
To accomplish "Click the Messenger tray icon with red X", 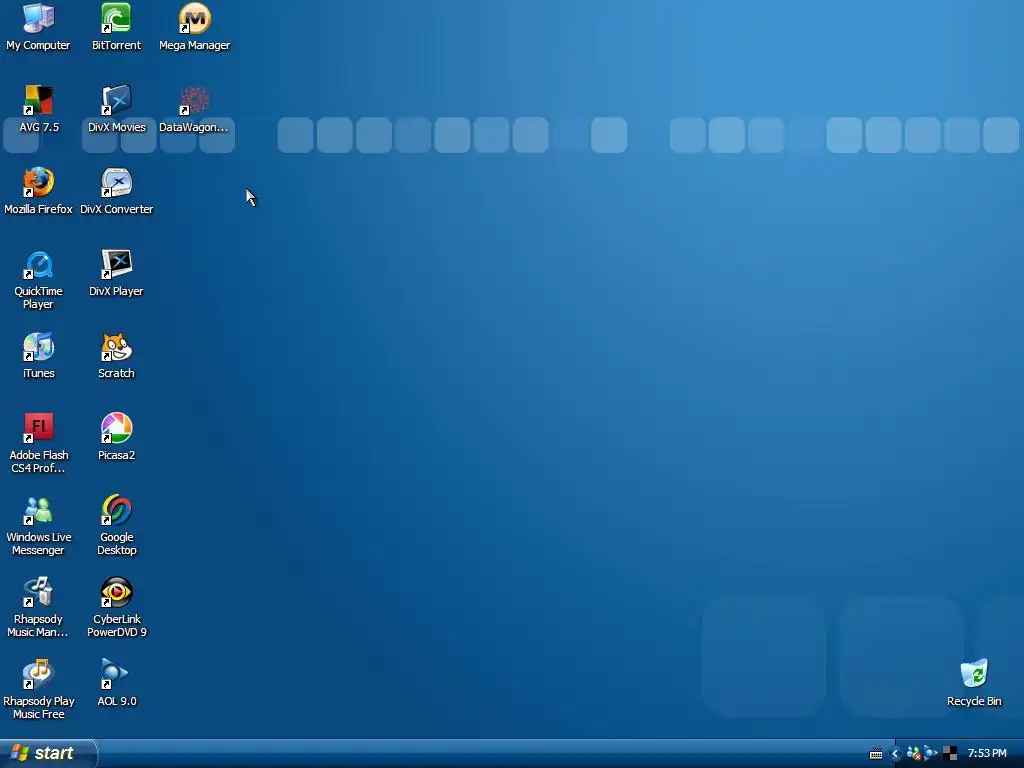I will click(x=914, y=754).
